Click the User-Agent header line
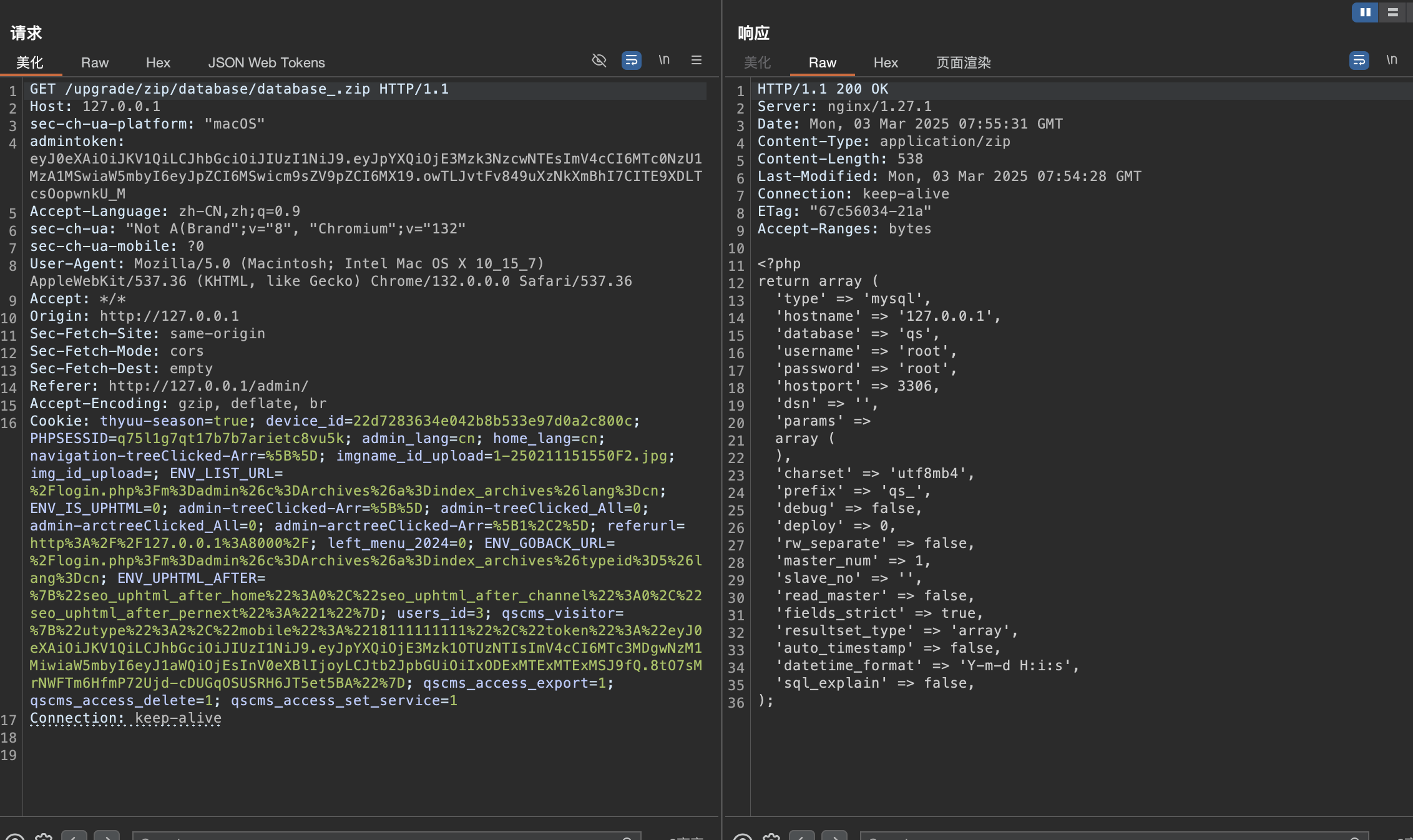 [331, 273]
